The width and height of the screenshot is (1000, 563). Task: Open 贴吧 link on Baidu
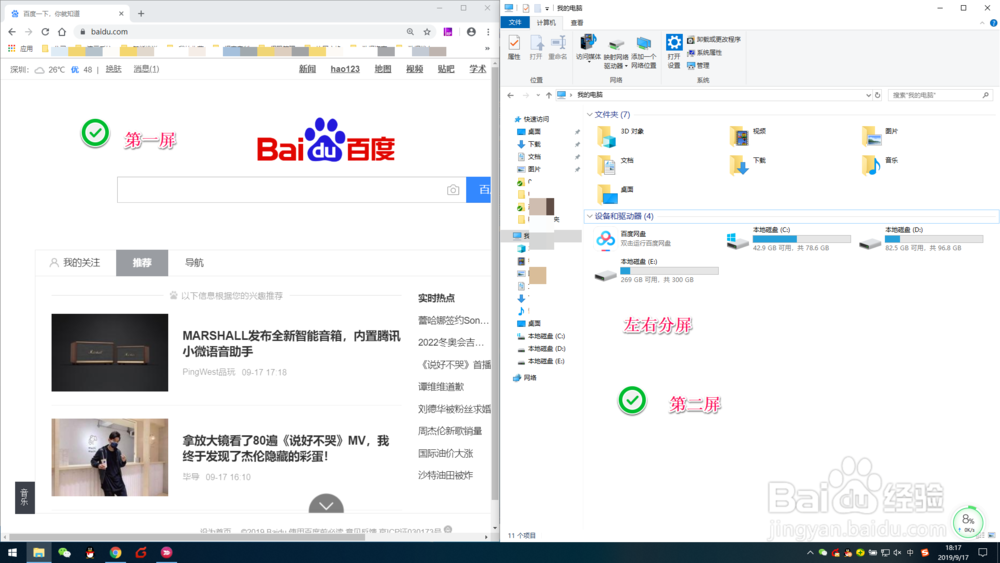pos(446,69)
